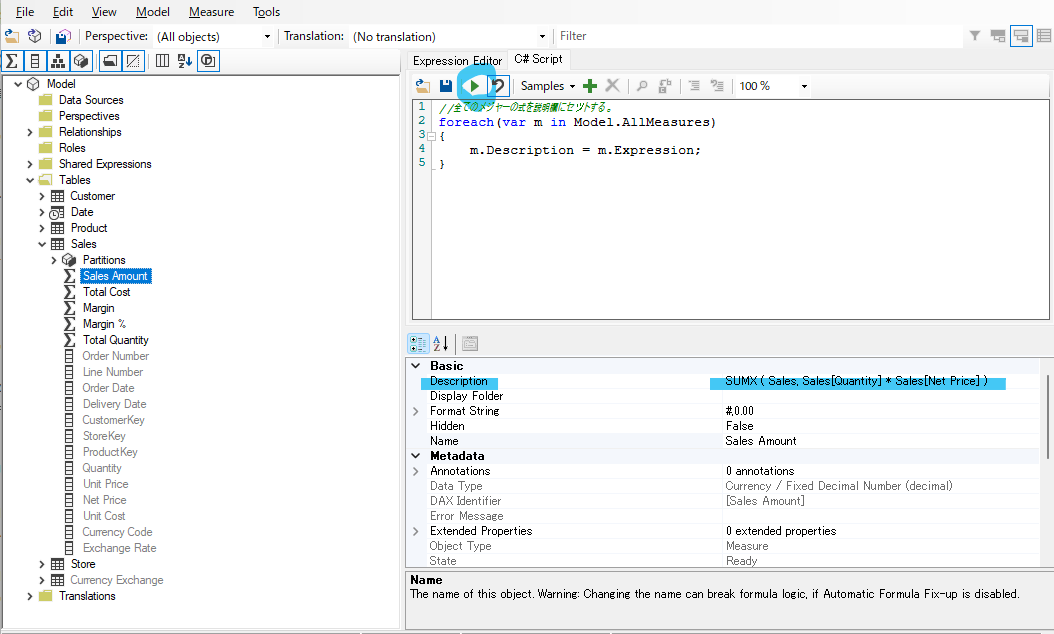Switch to the Expression Editor tab
This screenshot has height=634, width=1054.
tap(457, 61)
